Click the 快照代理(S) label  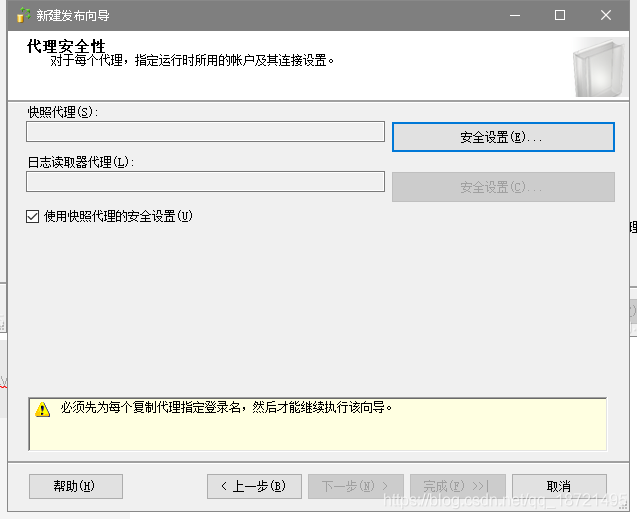(63, 112)
